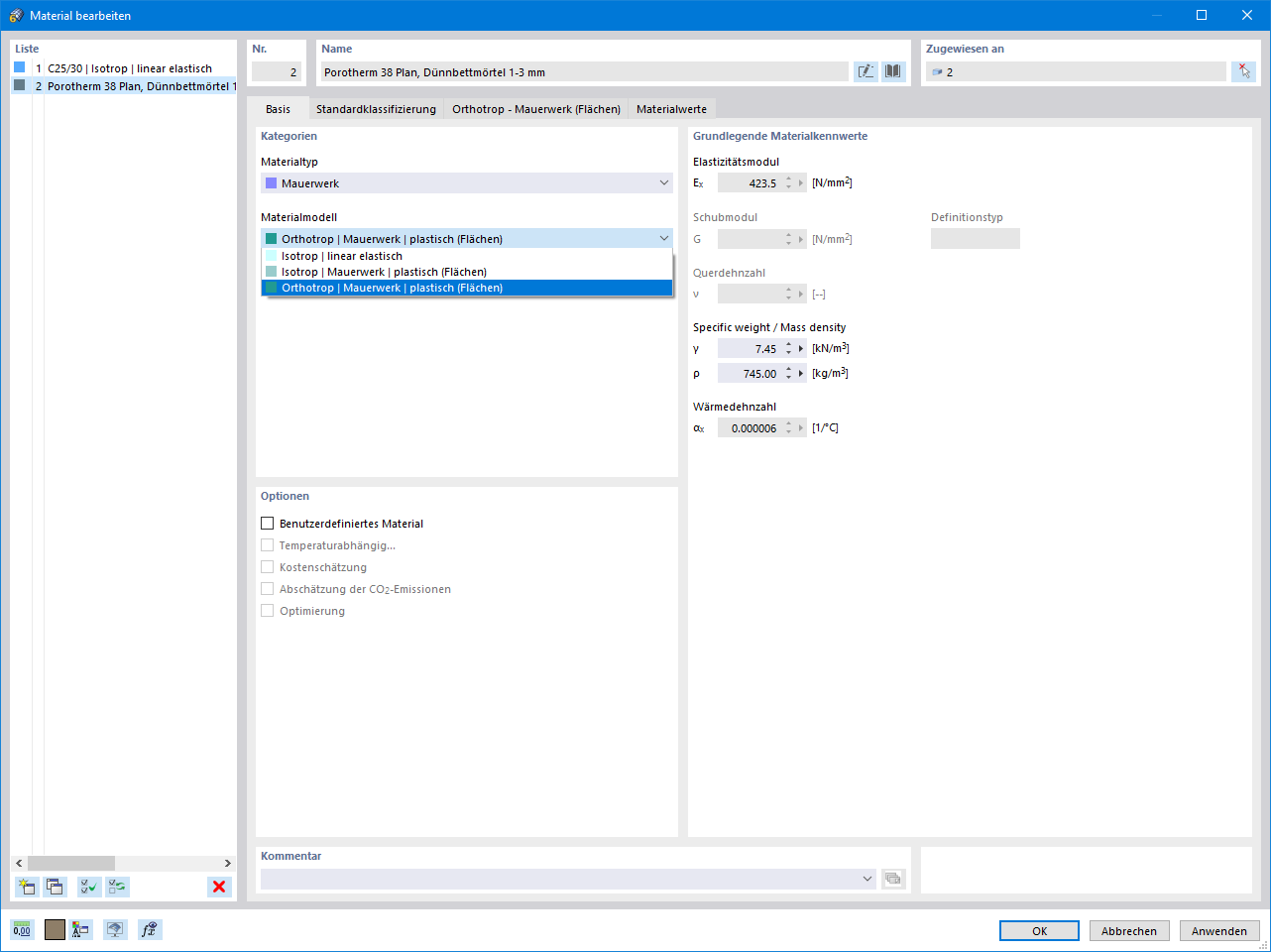
Task: Choose Isotrop | linear elastisch in dropdown list
Action: click(x=467, y=256)
